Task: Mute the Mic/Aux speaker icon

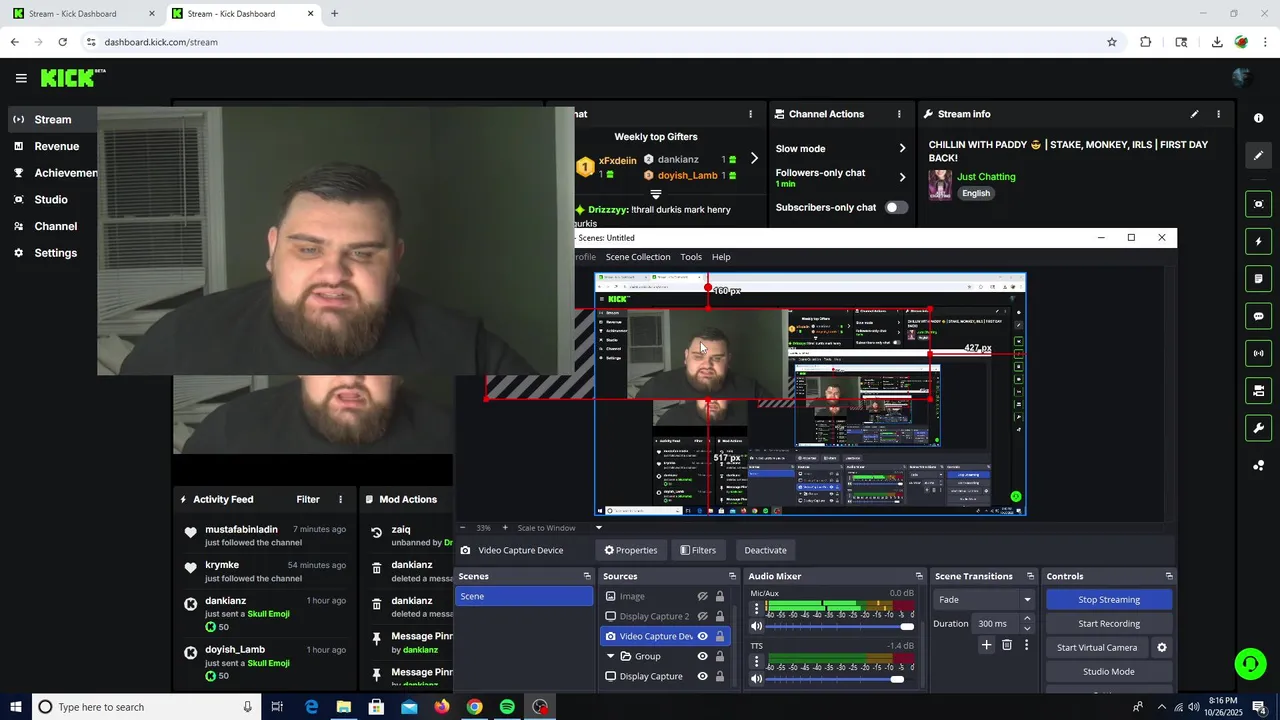Action: [x=756, y=626]
